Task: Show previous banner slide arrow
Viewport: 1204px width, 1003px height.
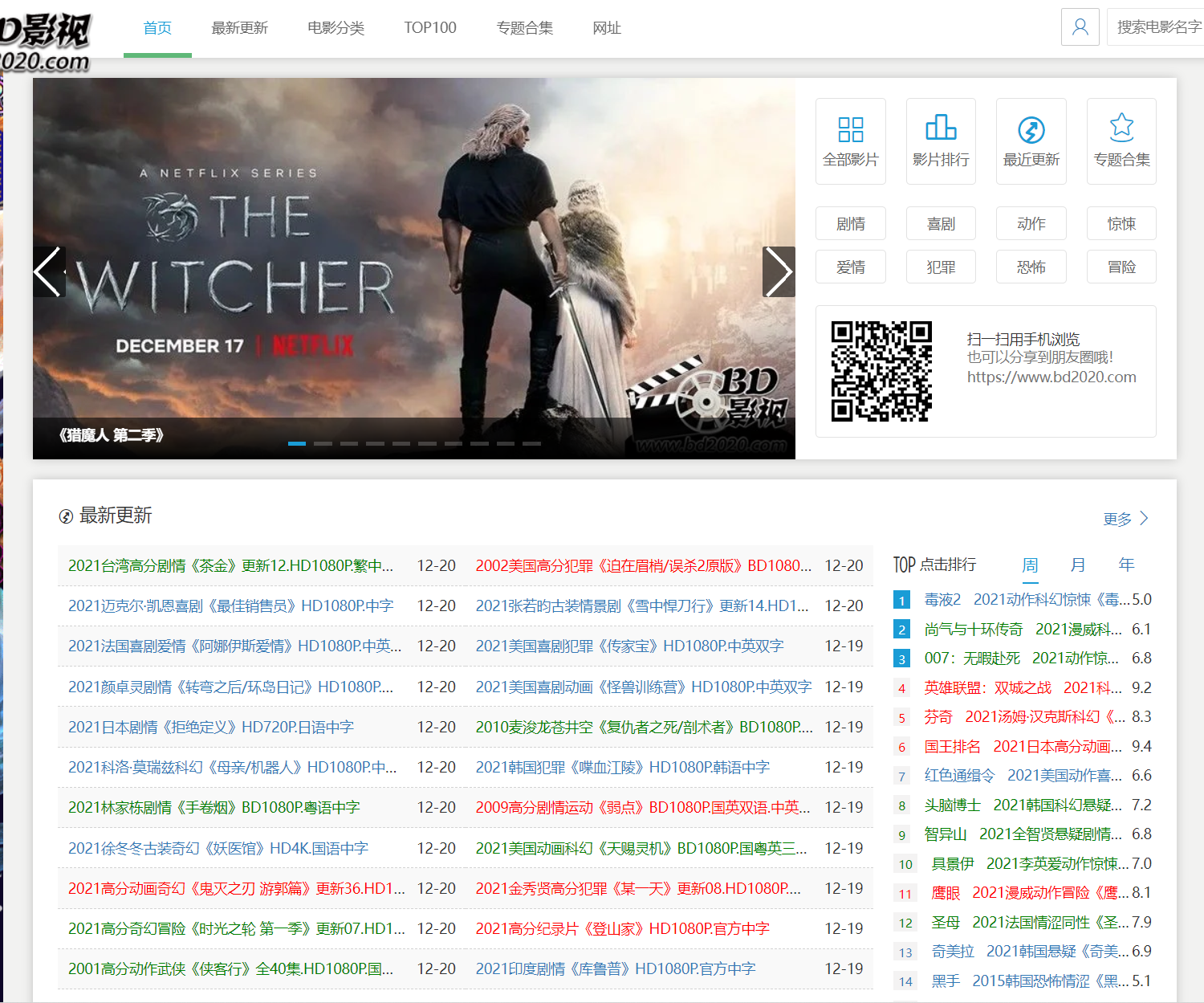Action: (x=48, y=271)
